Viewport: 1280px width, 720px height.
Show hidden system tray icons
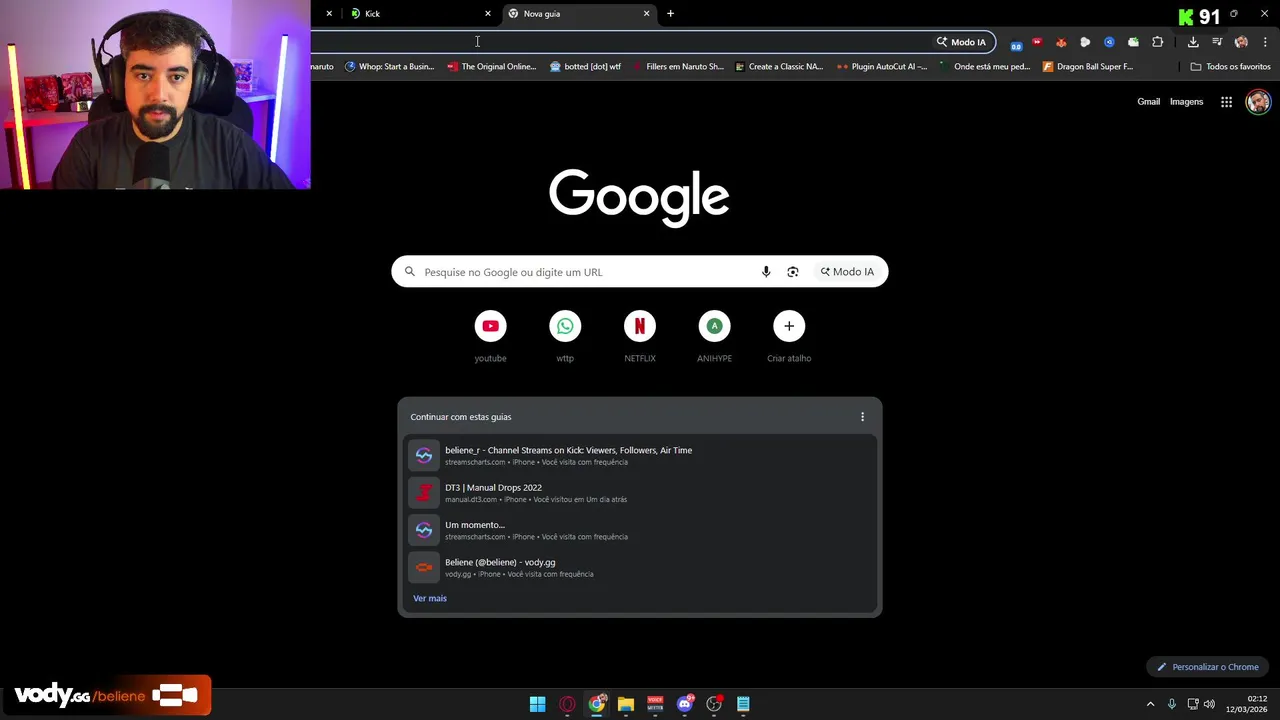[x=1150, y=704]
